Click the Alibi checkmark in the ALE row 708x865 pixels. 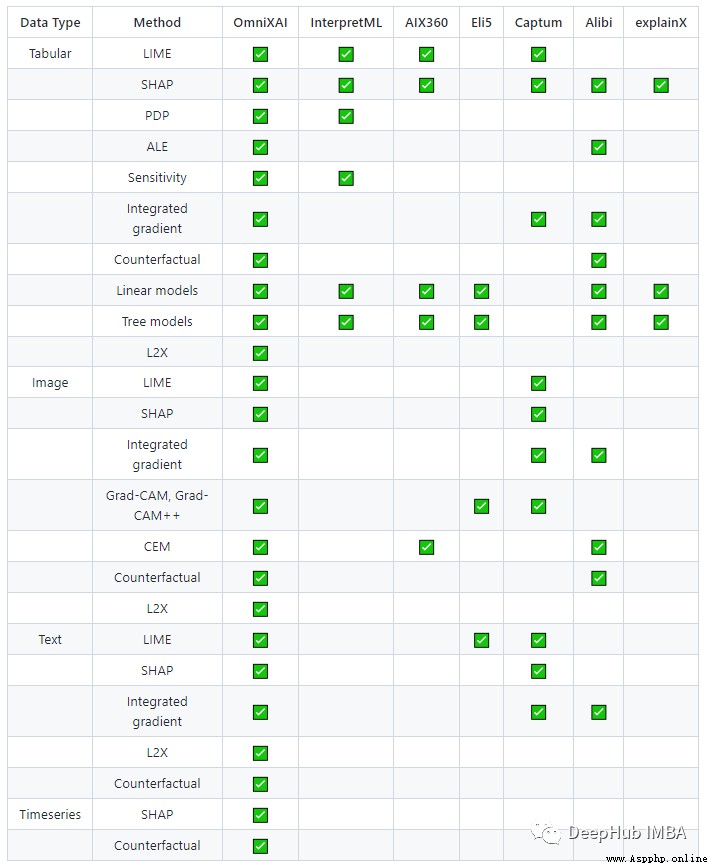click(x=598, y=147)
